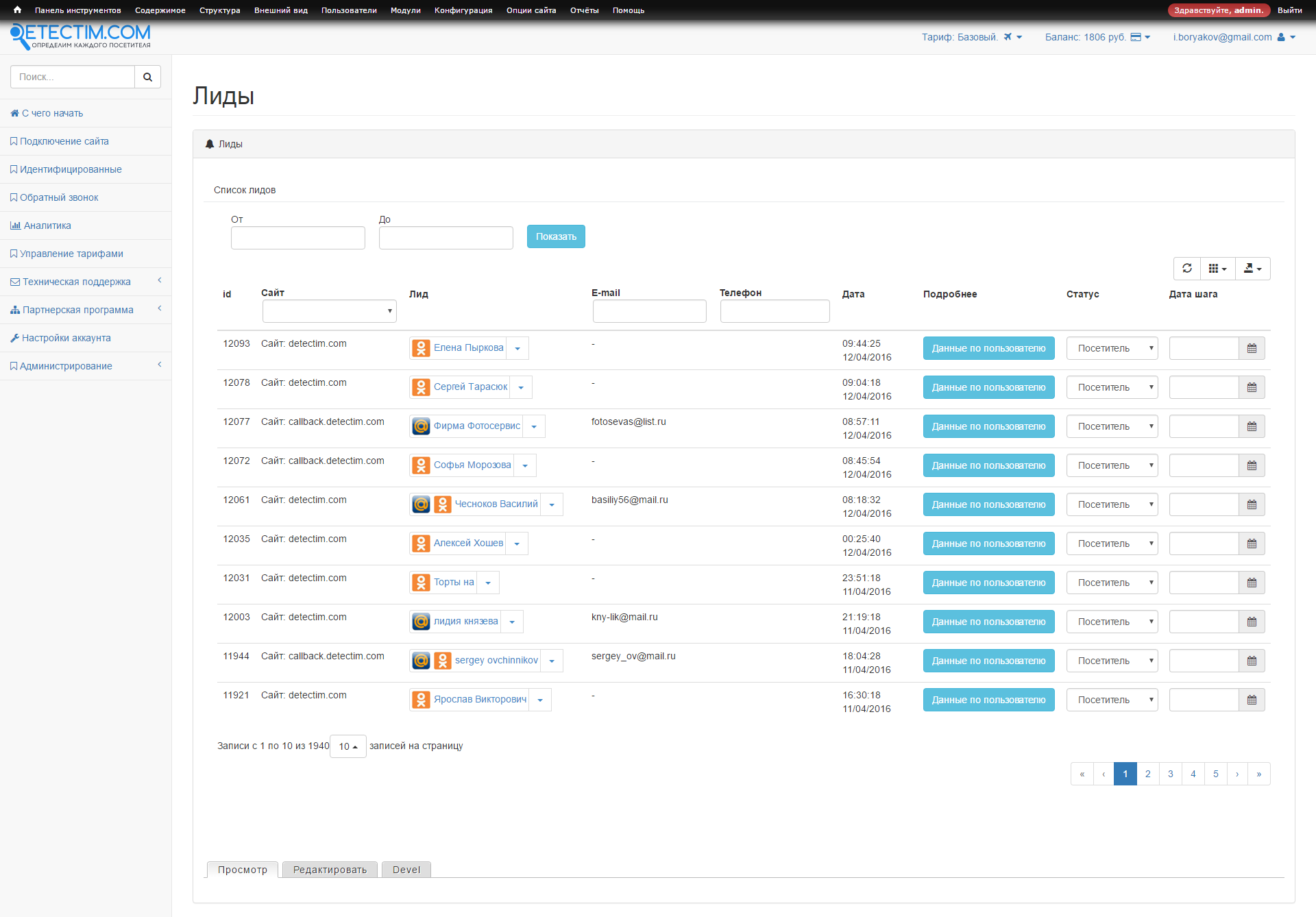Open the Конфигурация menu
The height and width of the screenshot is (917, 1316).
coord(463,10)
